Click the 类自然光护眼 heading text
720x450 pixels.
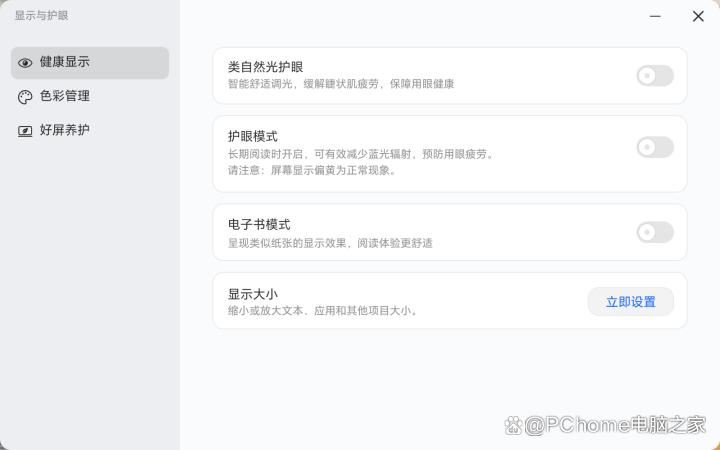click(265, 67)
